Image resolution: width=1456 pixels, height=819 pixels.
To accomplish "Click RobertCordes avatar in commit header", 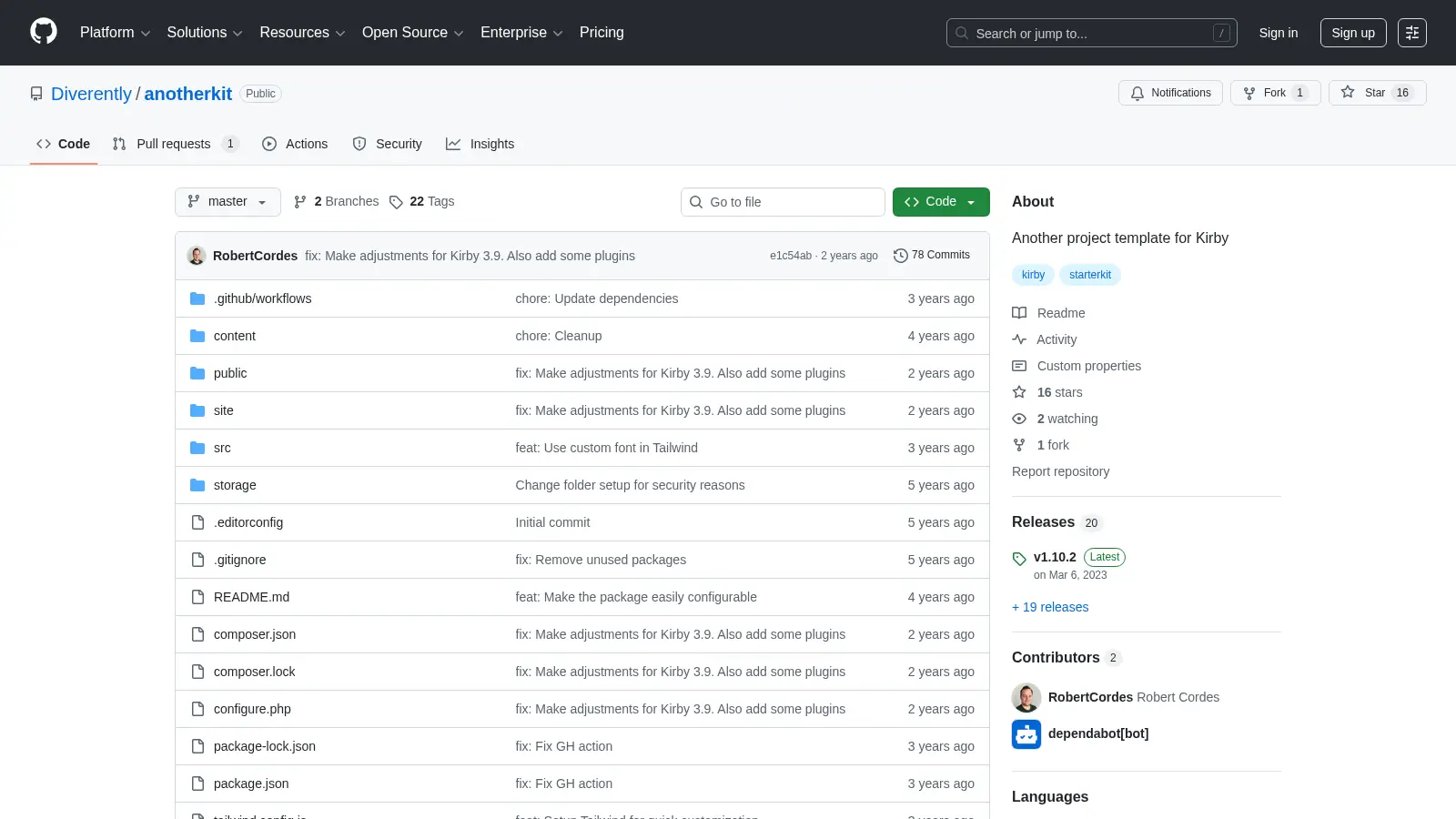I will [197, 256].
